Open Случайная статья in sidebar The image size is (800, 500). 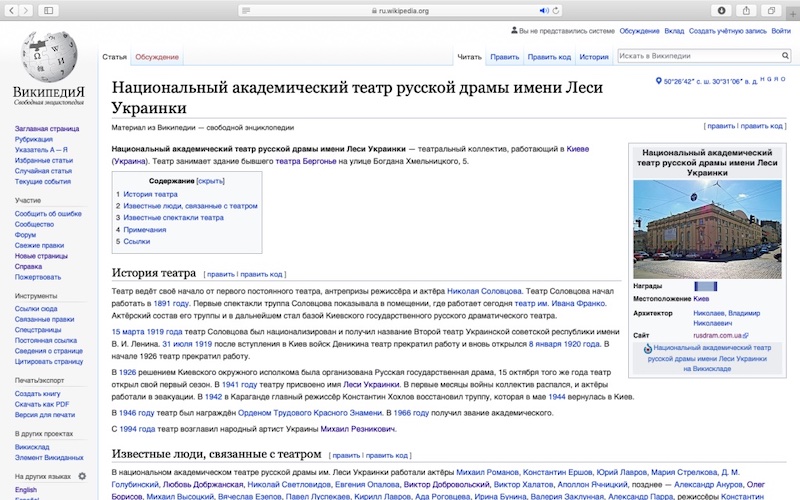click(x=43, y=171)
